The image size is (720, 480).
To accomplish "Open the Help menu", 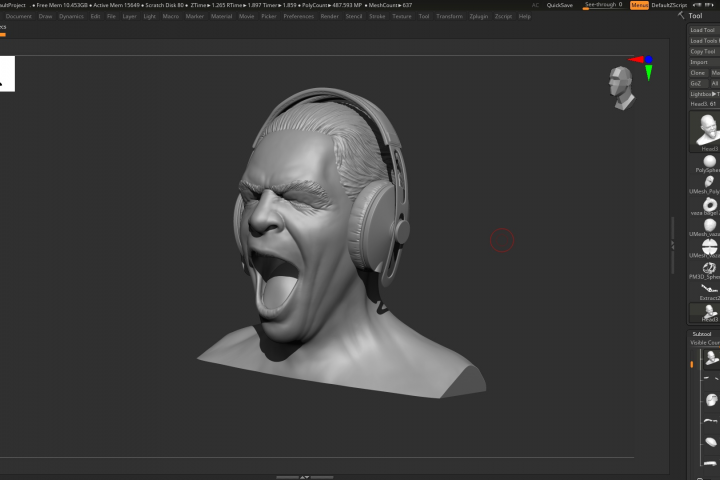I will coord(525,16).
